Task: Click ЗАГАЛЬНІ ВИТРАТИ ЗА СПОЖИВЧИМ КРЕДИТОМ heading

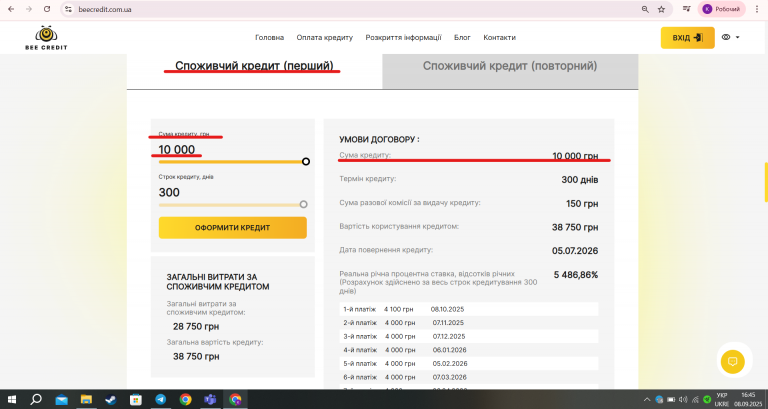Action: [x=218, y=282]
